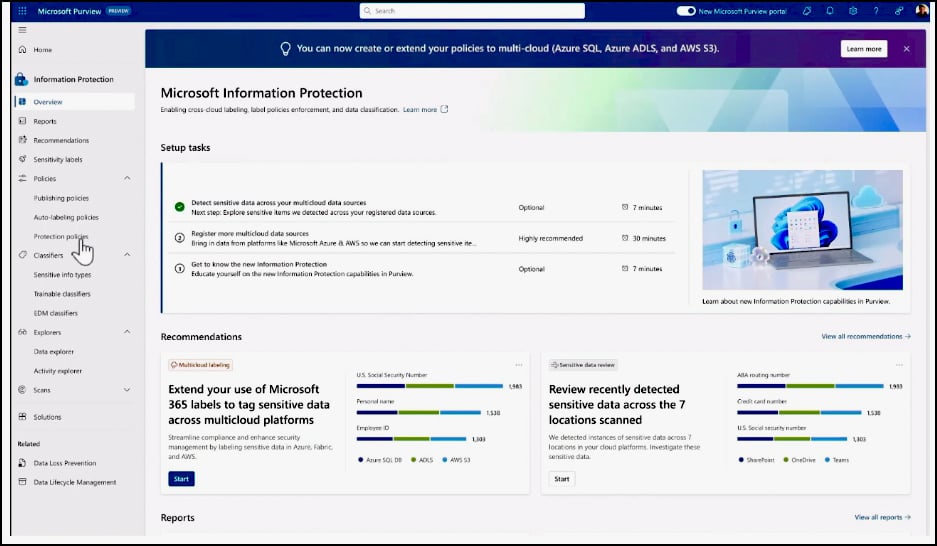937x546 pixels.
Task: Open Protection policies
Action: (60, 237)
